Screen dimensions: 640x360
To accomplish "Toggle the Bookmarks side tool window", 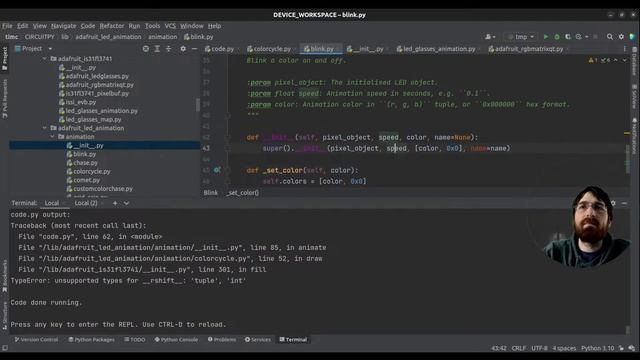I will [4, 276].
